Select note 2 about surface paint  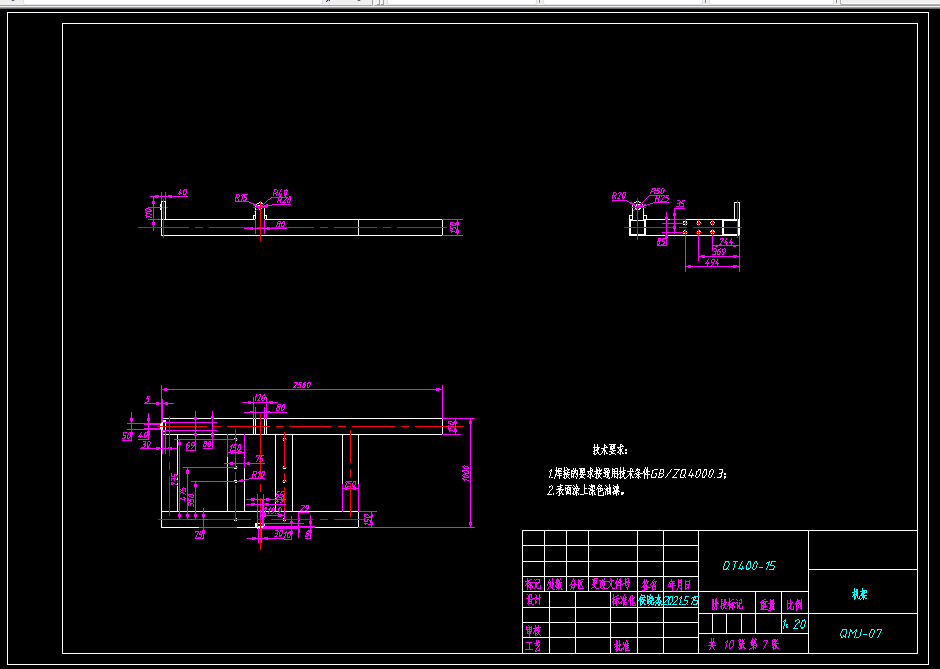coord(586,490)
